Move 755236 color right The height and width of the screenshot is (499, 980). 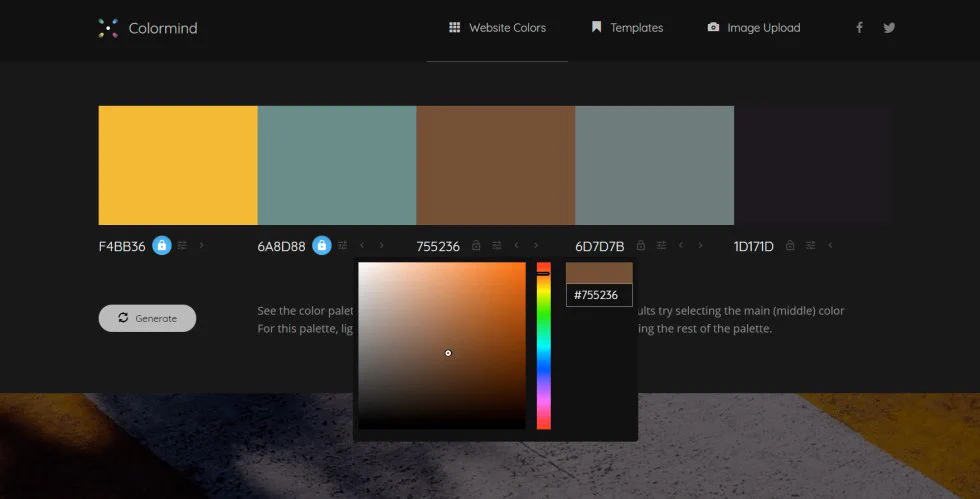click(x=536, y=245)
